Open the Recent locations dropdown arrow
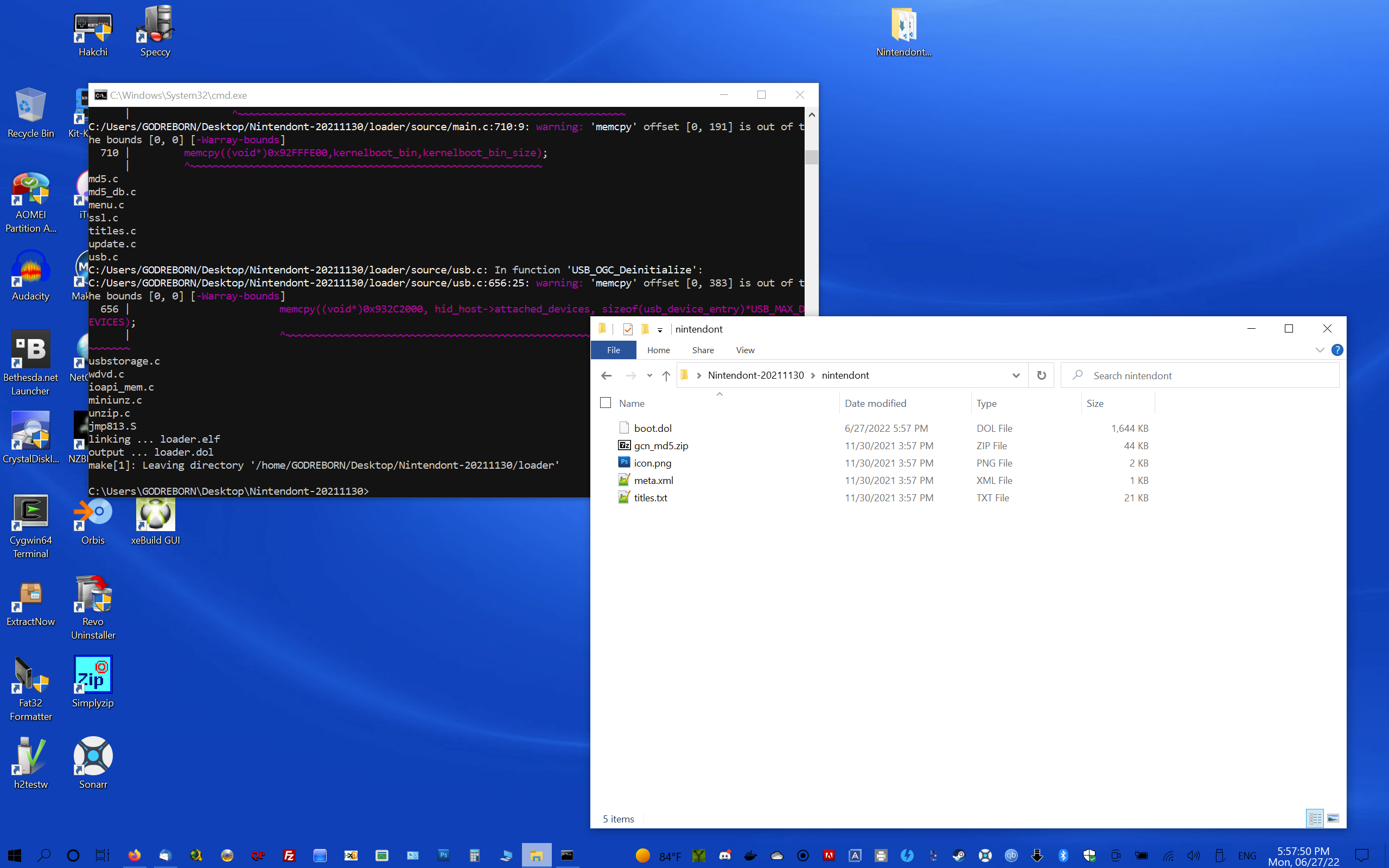The height and width of the screenshot is (868, 1389). click(649, 375)
